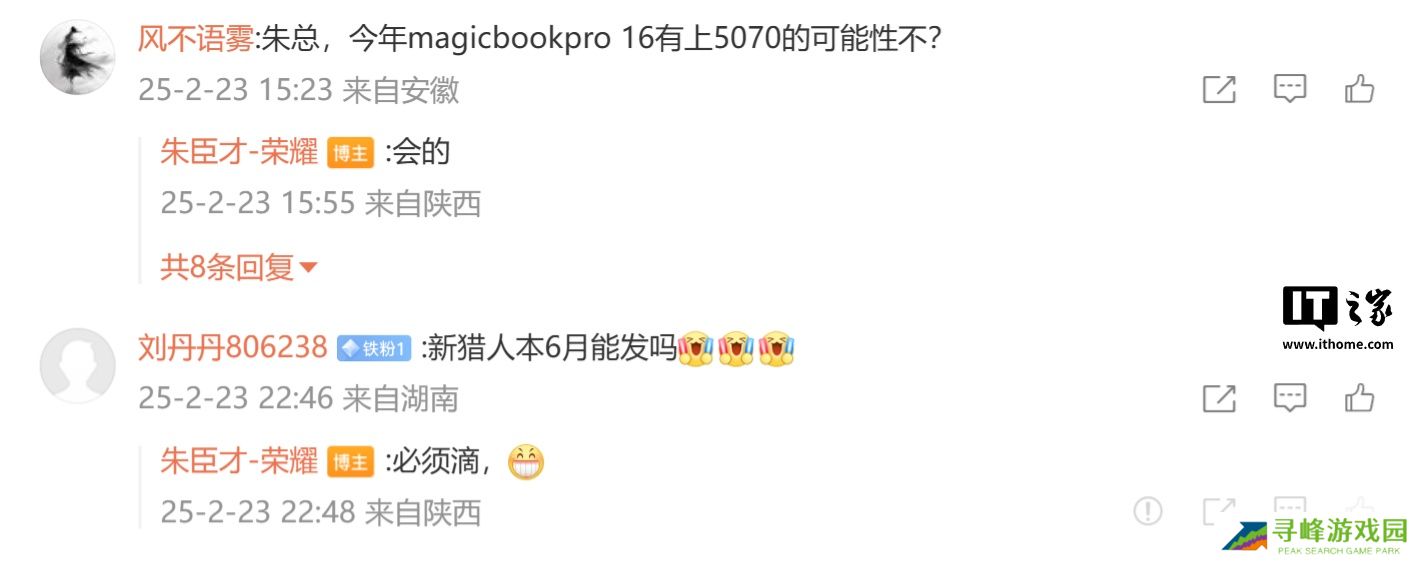The height and width of the screenshot is (562, 1414).
Task: Like the comment from 风不语雾
Action: point(1359,89)
